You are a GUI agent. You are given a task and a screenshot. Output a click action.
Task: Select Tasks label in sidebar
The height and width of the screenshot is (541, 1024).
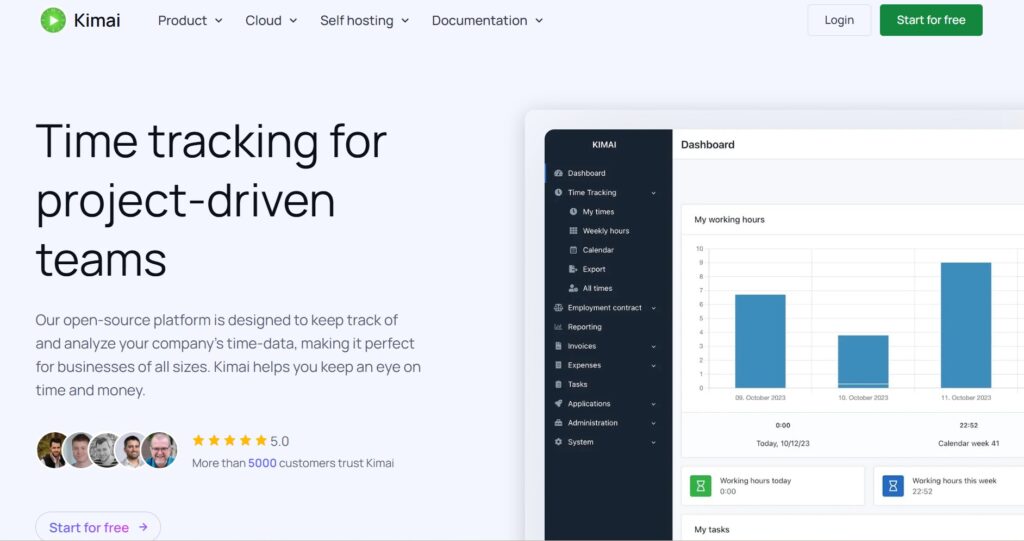point(577,384)
